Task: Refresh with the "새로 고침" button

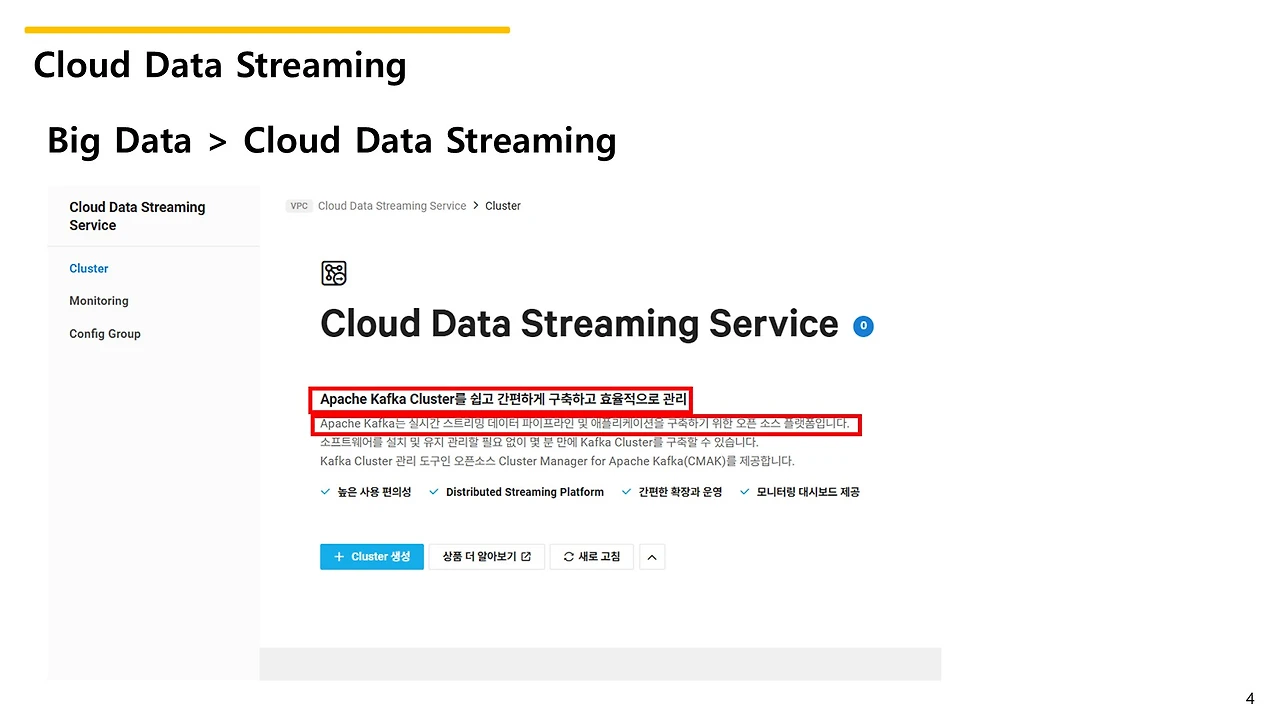Action: tap(592, 557)
